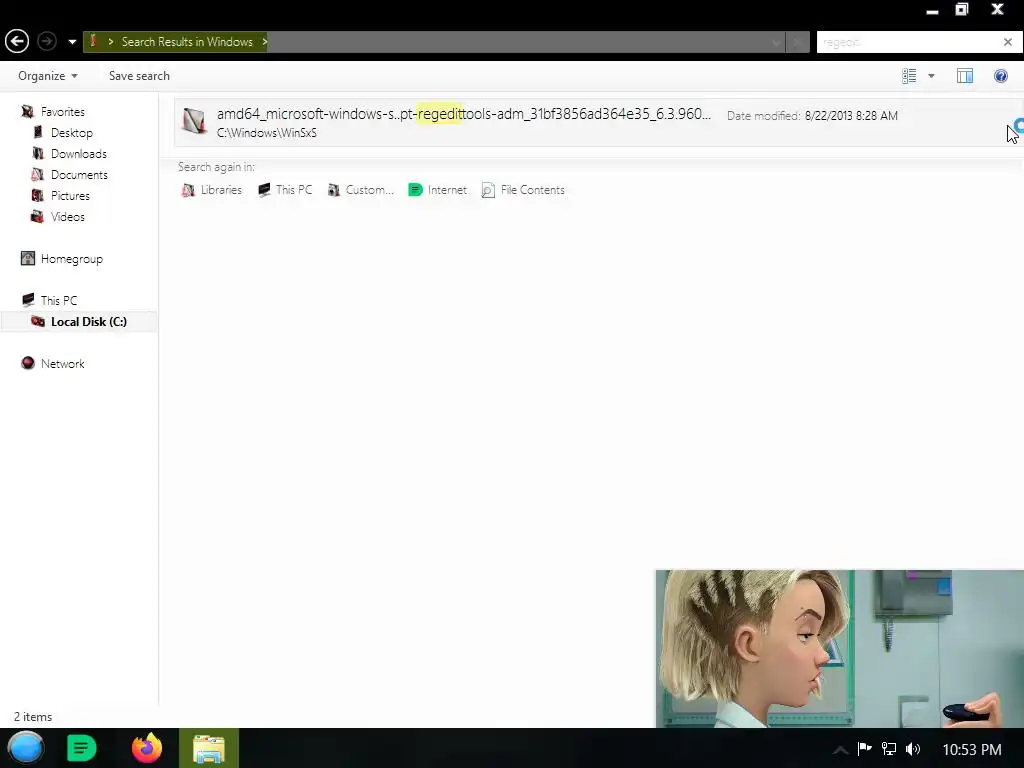Search again in File Contents

(523, 190)
